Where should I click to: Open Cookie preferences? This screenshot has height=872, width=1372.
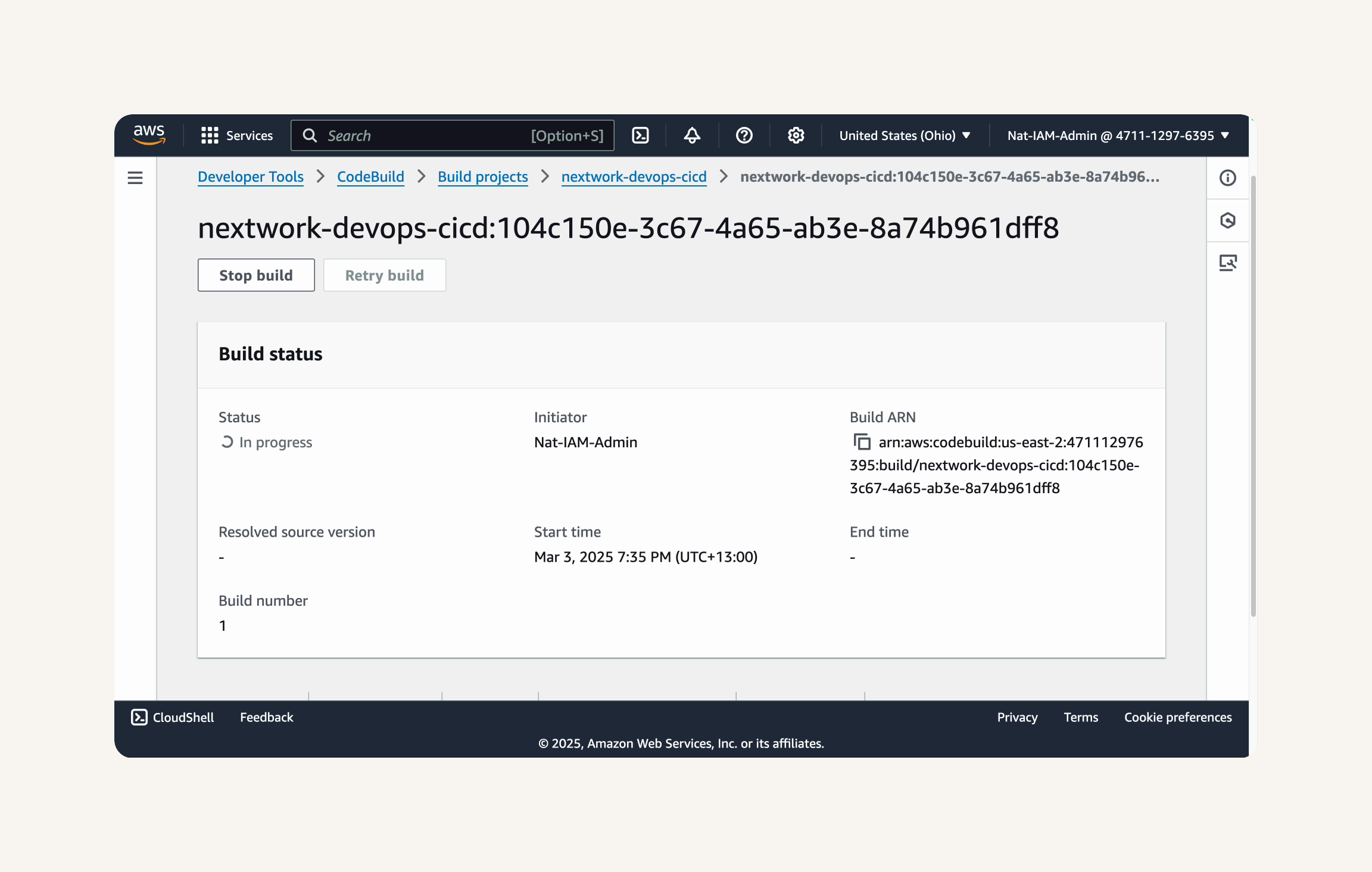(1178, 717)
